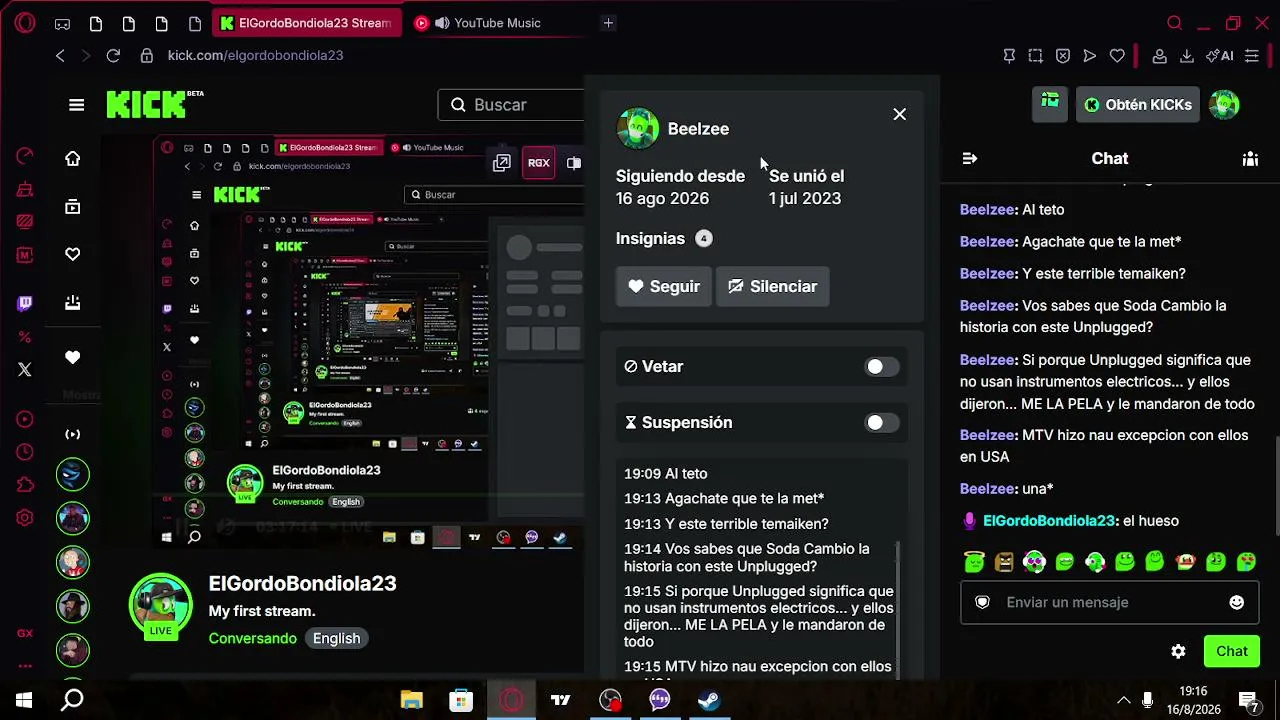This screenshot has height=720, width=1280.
Task: Click the "19:13 Agachate que te la met*" history entry
Action: [x=724, y=499]
